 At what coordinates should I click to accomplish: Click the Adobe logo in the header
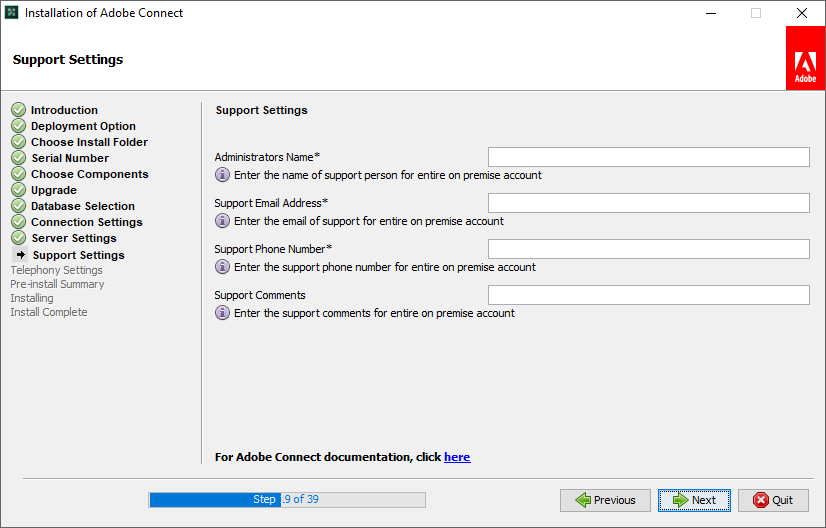click(x=805, y=58)
